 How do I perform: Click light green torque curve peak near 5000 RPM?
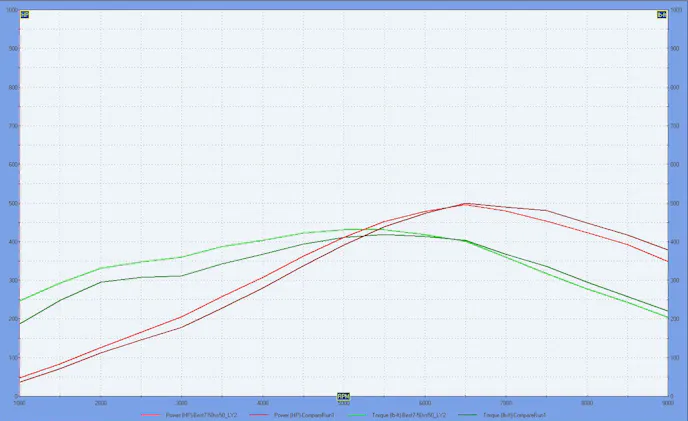345,229
